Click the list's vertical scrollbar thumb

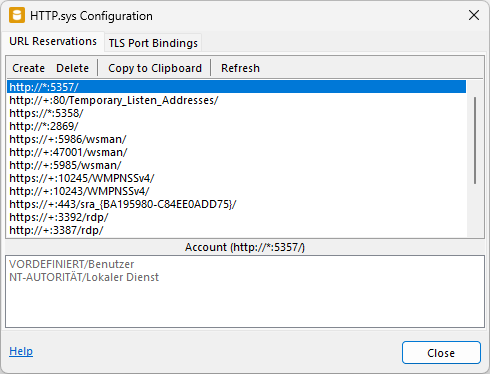click(x=475, y=140)
